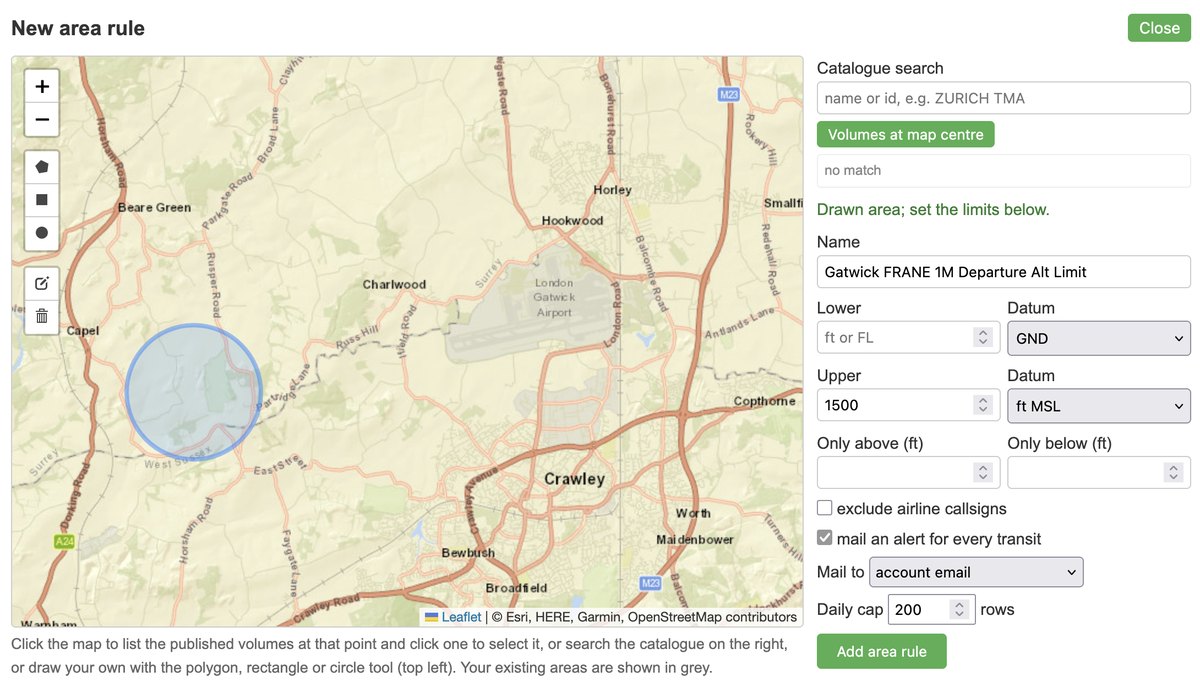Select the rectangle drawing tool
1200x693 pixels.
[42, 200]
